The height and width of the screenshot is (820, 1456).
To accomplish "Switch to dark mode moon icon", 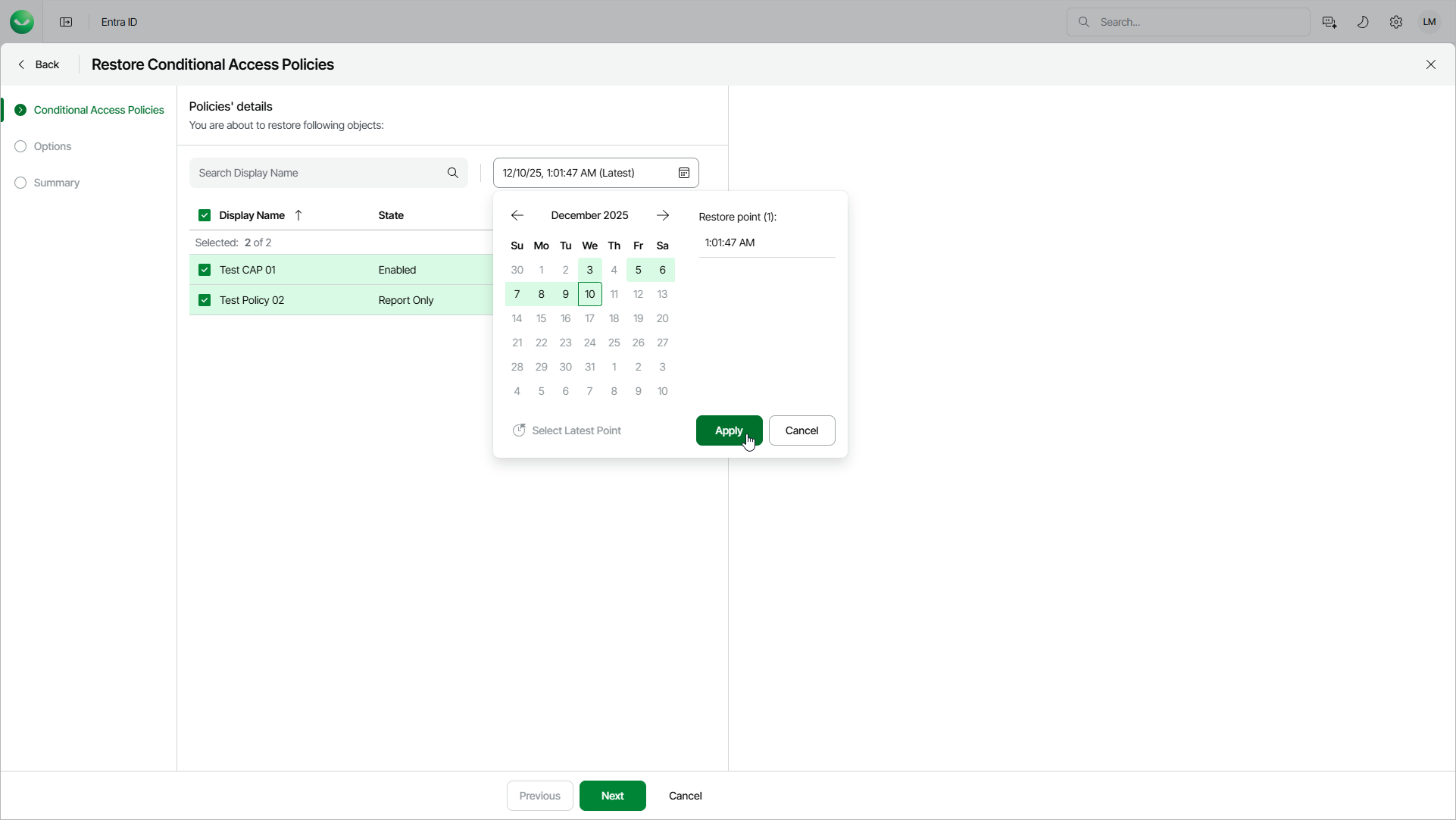I will coord(1363,22).
